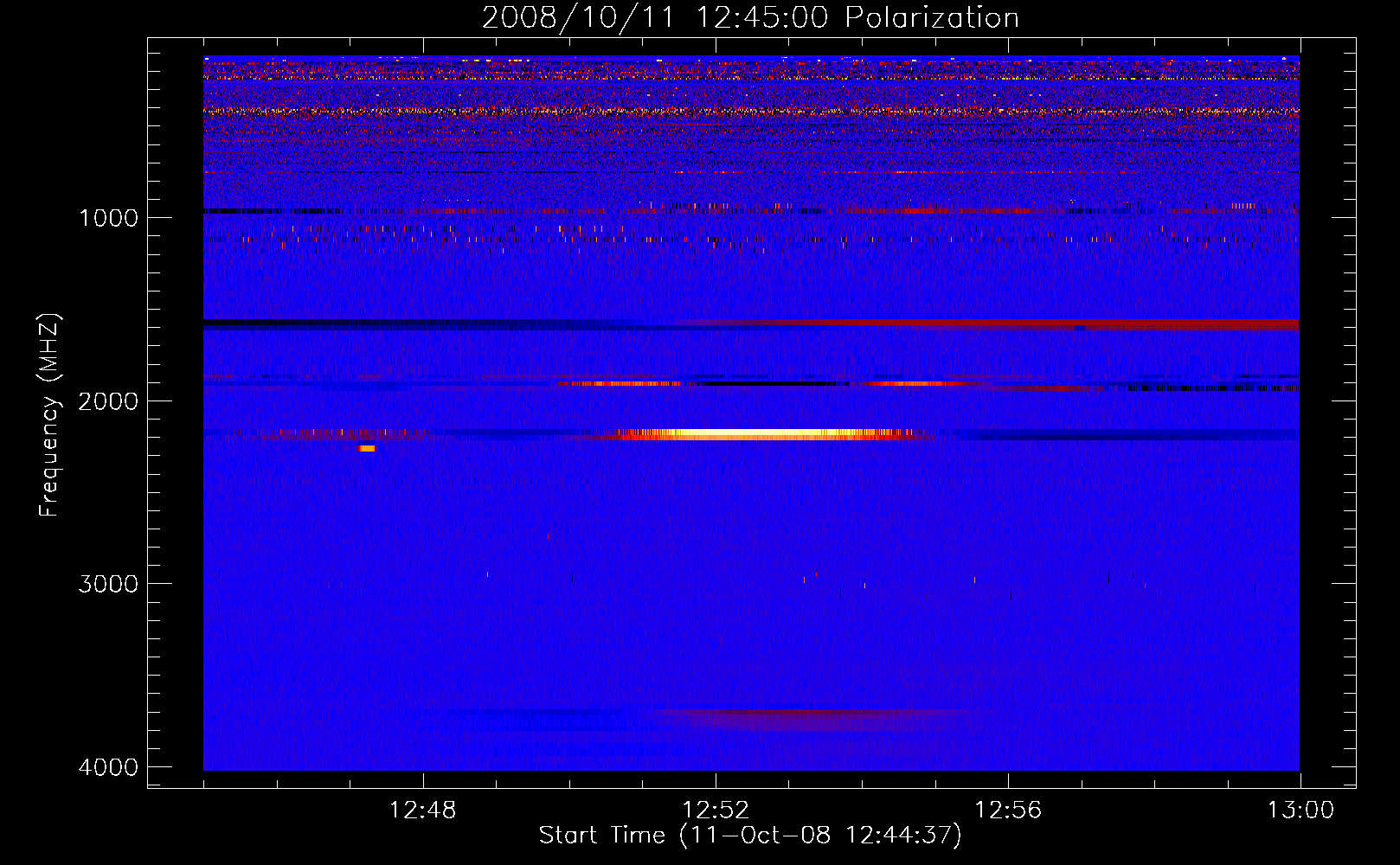Click the small orange blip below 2200 MHz band
The image size is (1400, 865).
point(367,448)
